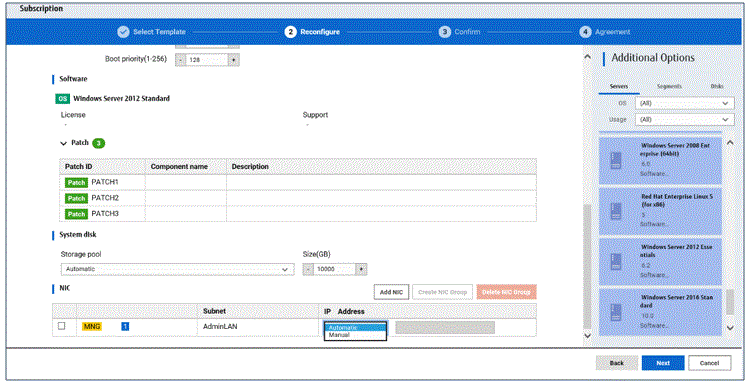
Task: Click the Patch badge beside PATCH2
Action: point(76,198)
